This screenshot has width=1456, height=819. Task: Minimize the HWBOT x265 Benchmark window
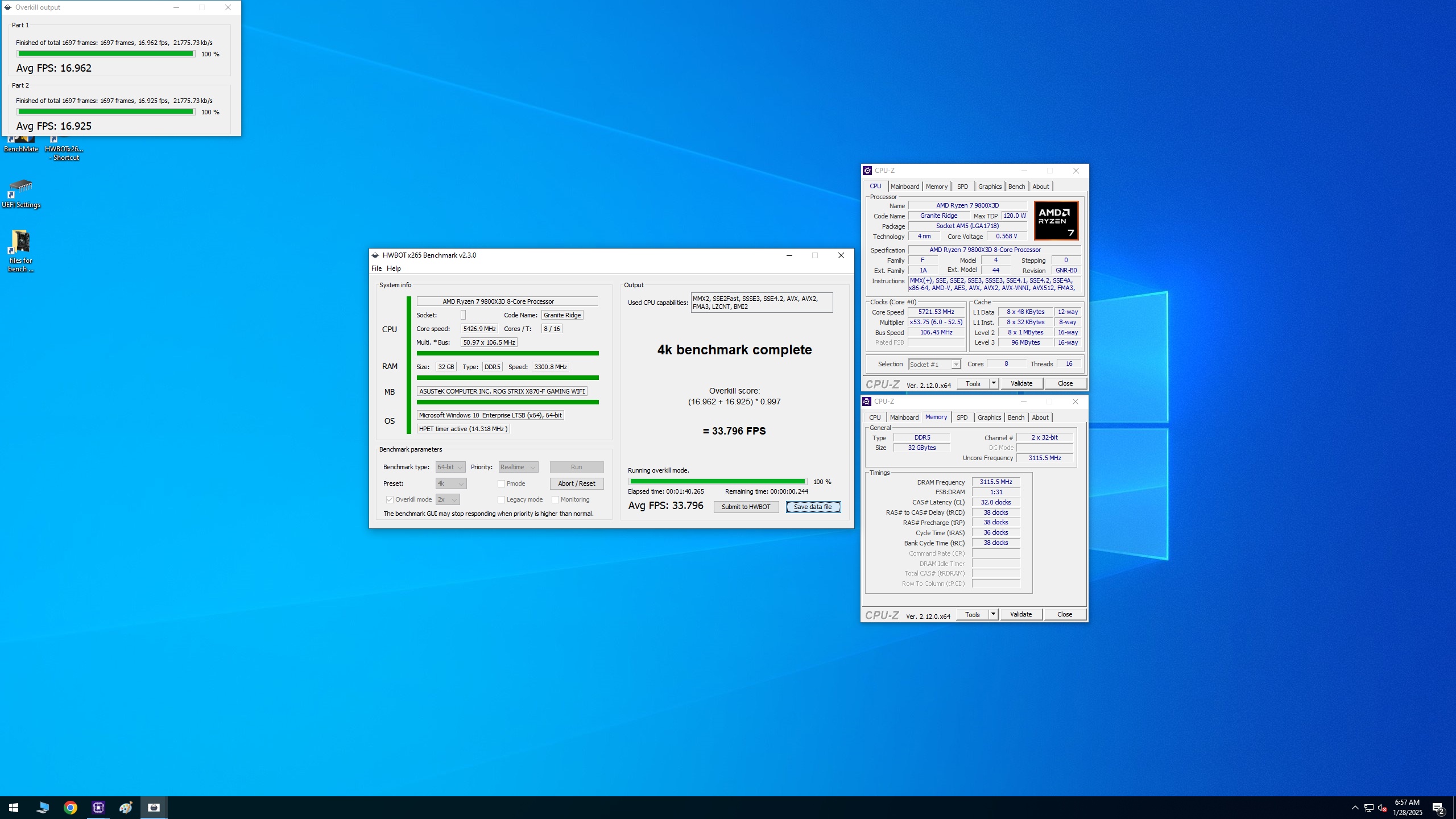click(x=789, y=255)
